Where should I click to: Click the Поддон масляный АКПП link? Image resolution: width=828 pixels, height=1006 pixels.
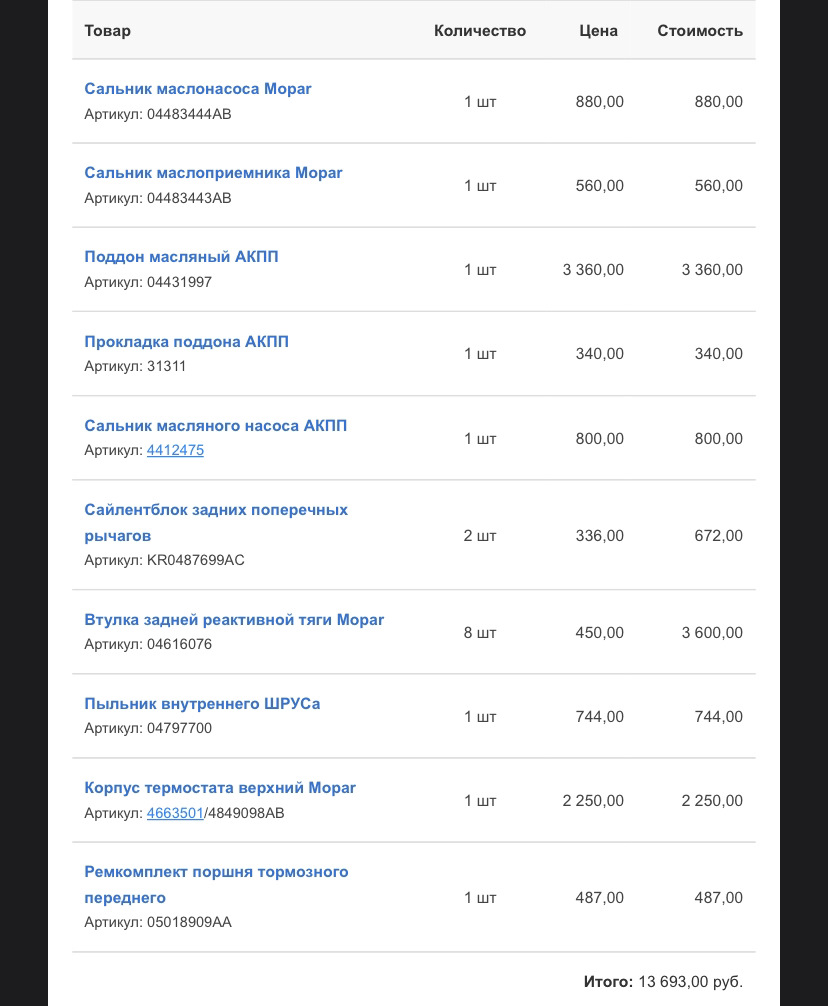(181, 257)
